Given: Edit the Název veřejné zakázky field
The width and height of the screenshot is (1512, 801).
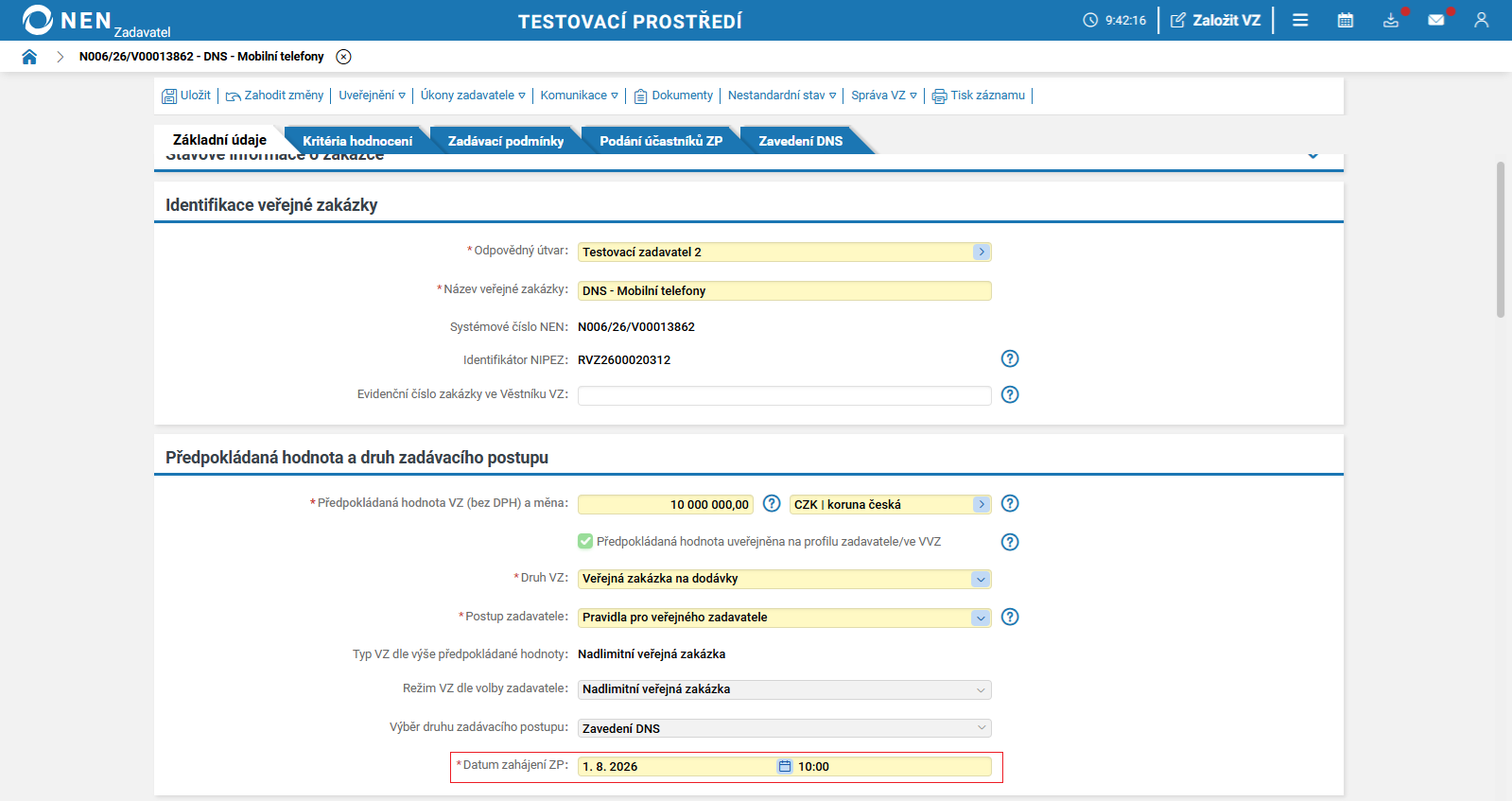Looking at the screenshot, I should pos(785,291).
